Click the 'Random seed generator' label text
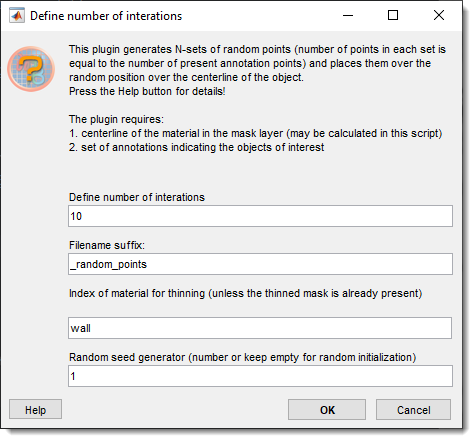 [x=242, y=357]
